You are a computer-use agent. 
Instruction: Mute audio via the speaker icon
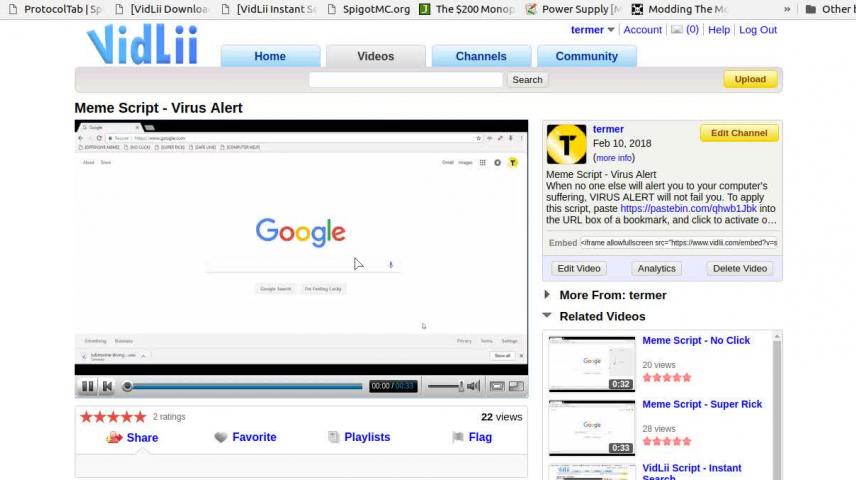point(473,386)
